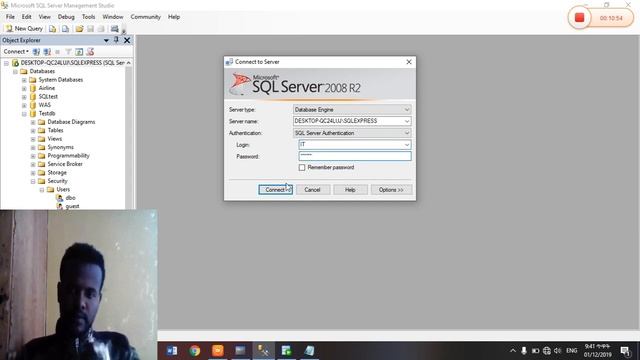The width and height of the screenshot is (640, 360).
Task: Open the Window menu
Action: tap(113, 17)
